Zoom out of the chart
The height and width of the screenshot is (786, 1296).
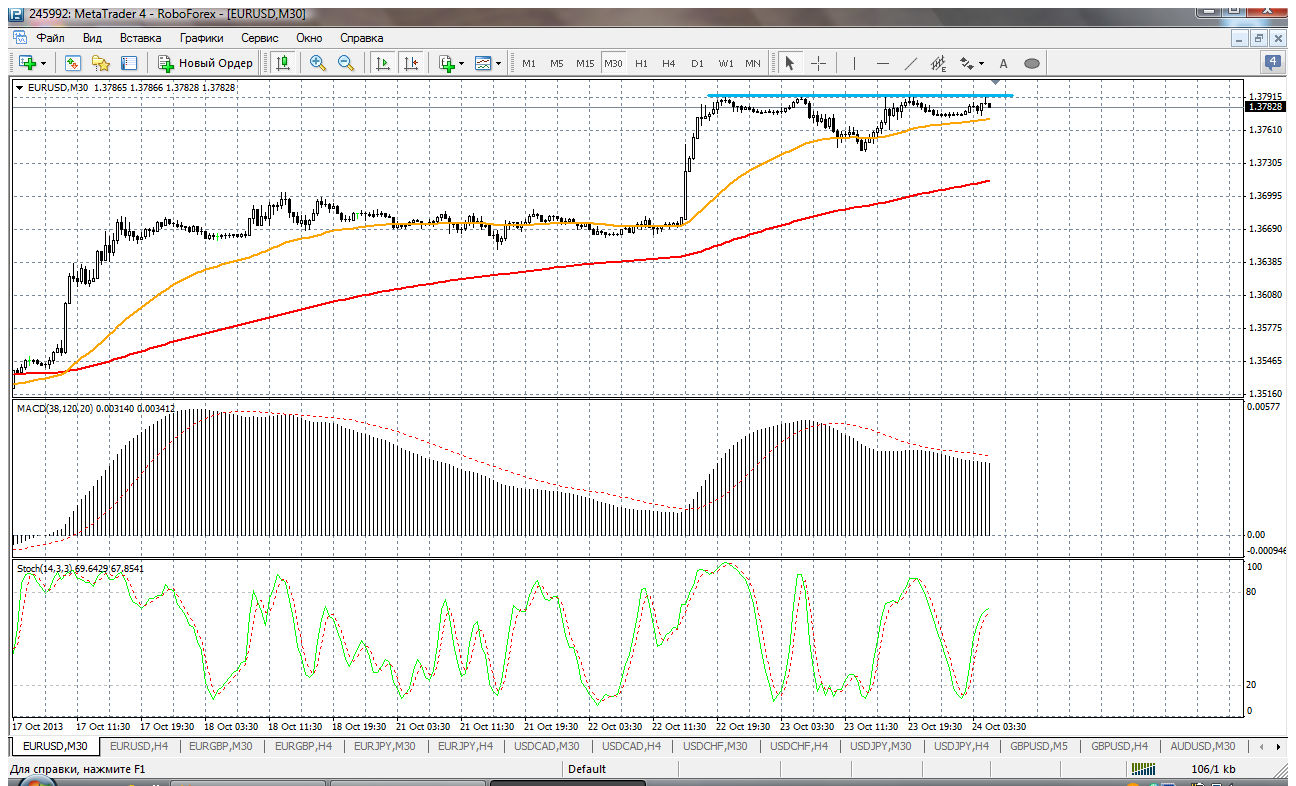[x=346, y=63]
